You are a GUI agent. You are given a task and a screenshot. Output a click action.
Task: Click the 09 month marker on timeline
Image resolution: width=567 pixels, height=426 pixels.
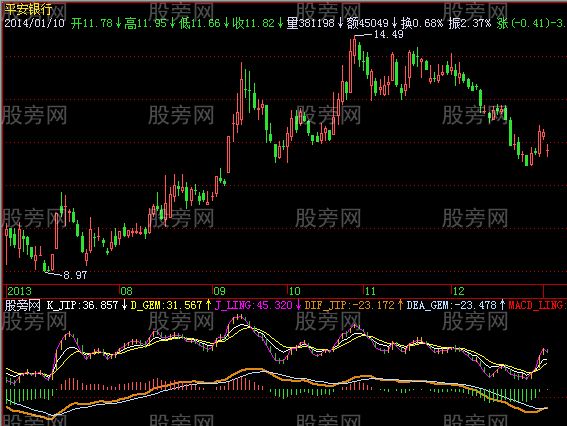219,291
